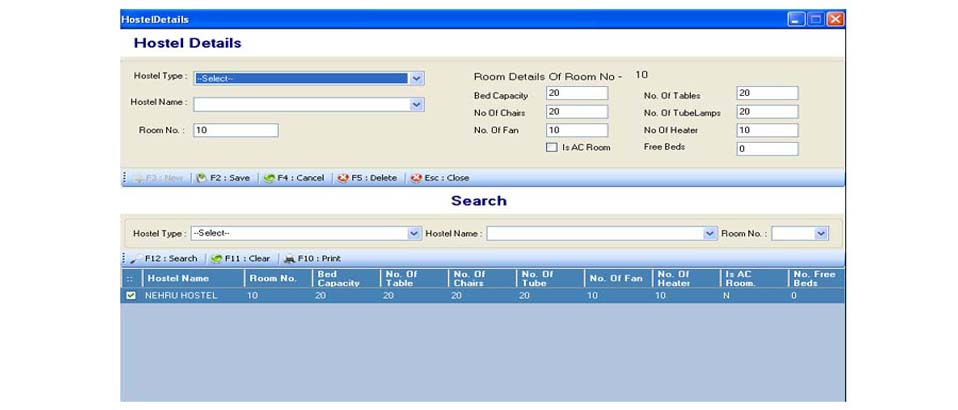Image resolution: width=958 pixels, height=410 pixels.
Task: Click the greyed F3 : New toolbar item
Action: [x=158, y=178]
